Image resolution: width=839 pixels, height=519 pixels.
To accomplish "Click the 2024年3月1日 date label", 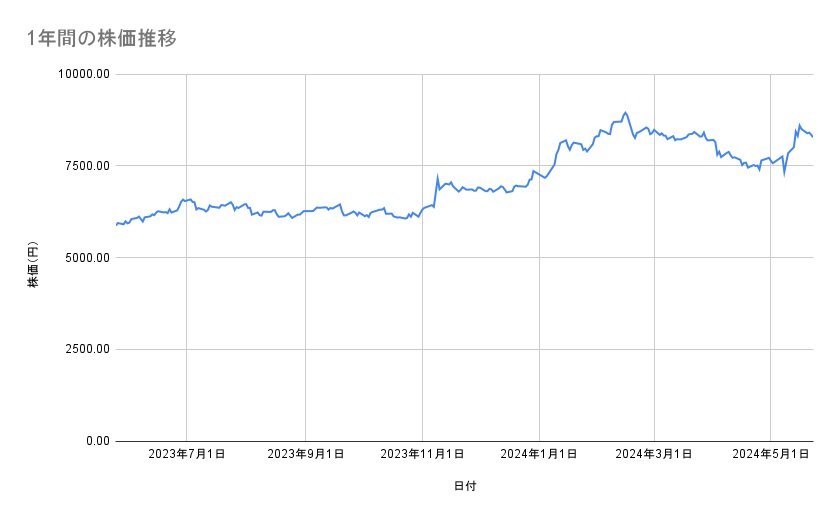I will [655, 455].
